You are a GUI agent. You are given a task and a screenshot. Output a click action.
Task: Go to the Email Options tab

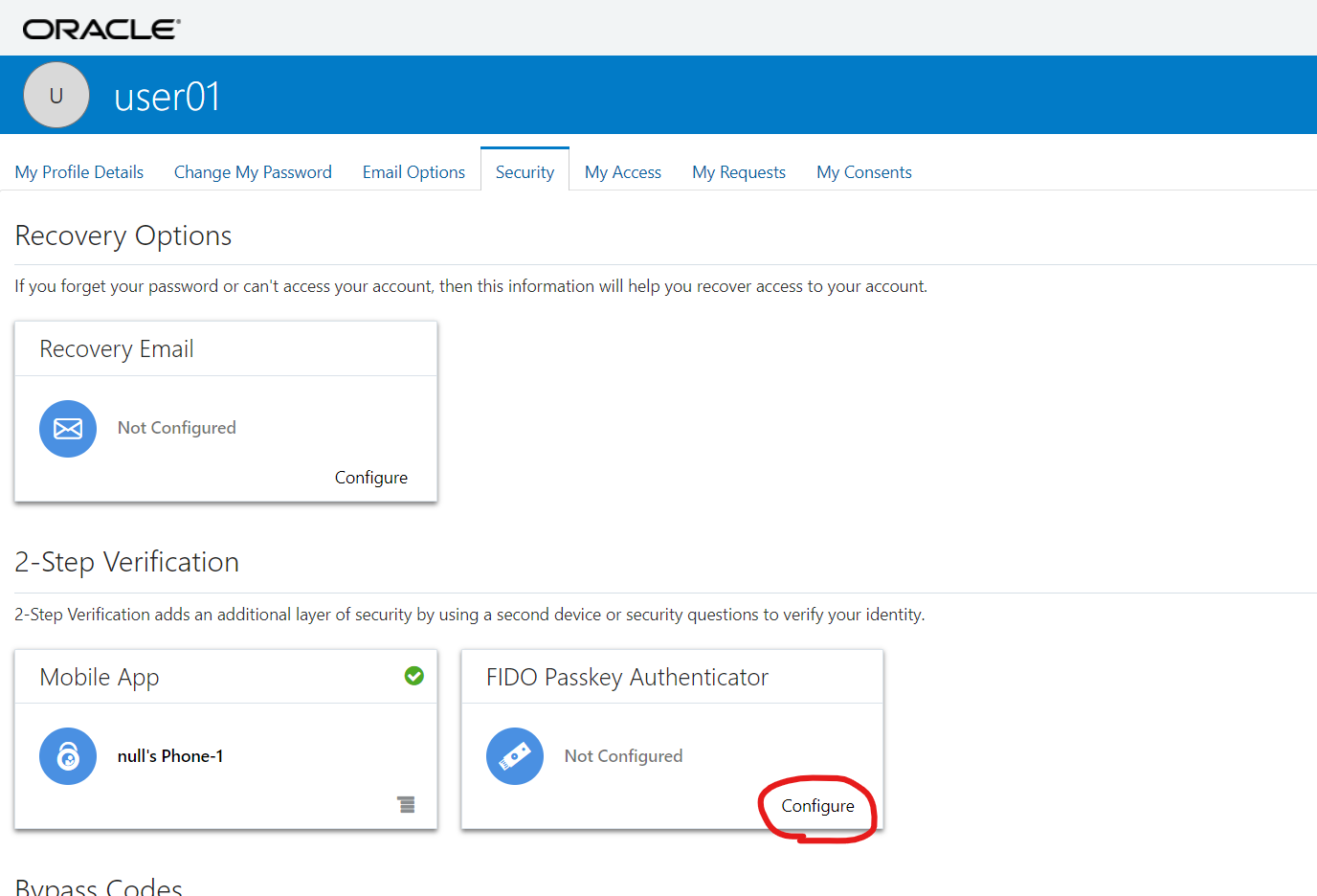click(413, 172)
